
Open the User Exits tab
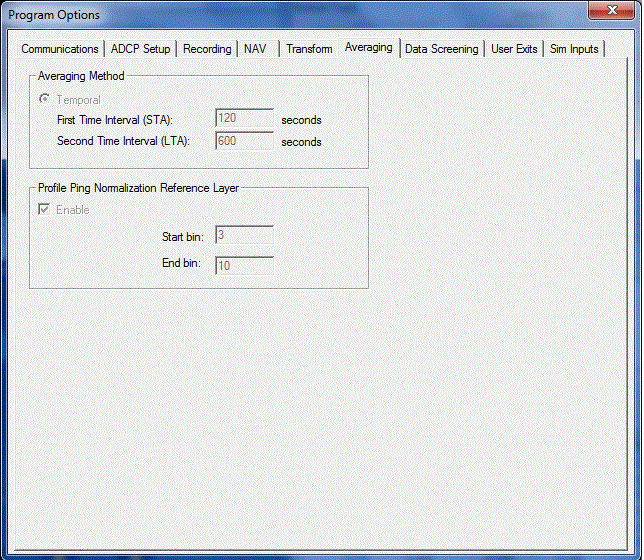[x=515, y=49]
